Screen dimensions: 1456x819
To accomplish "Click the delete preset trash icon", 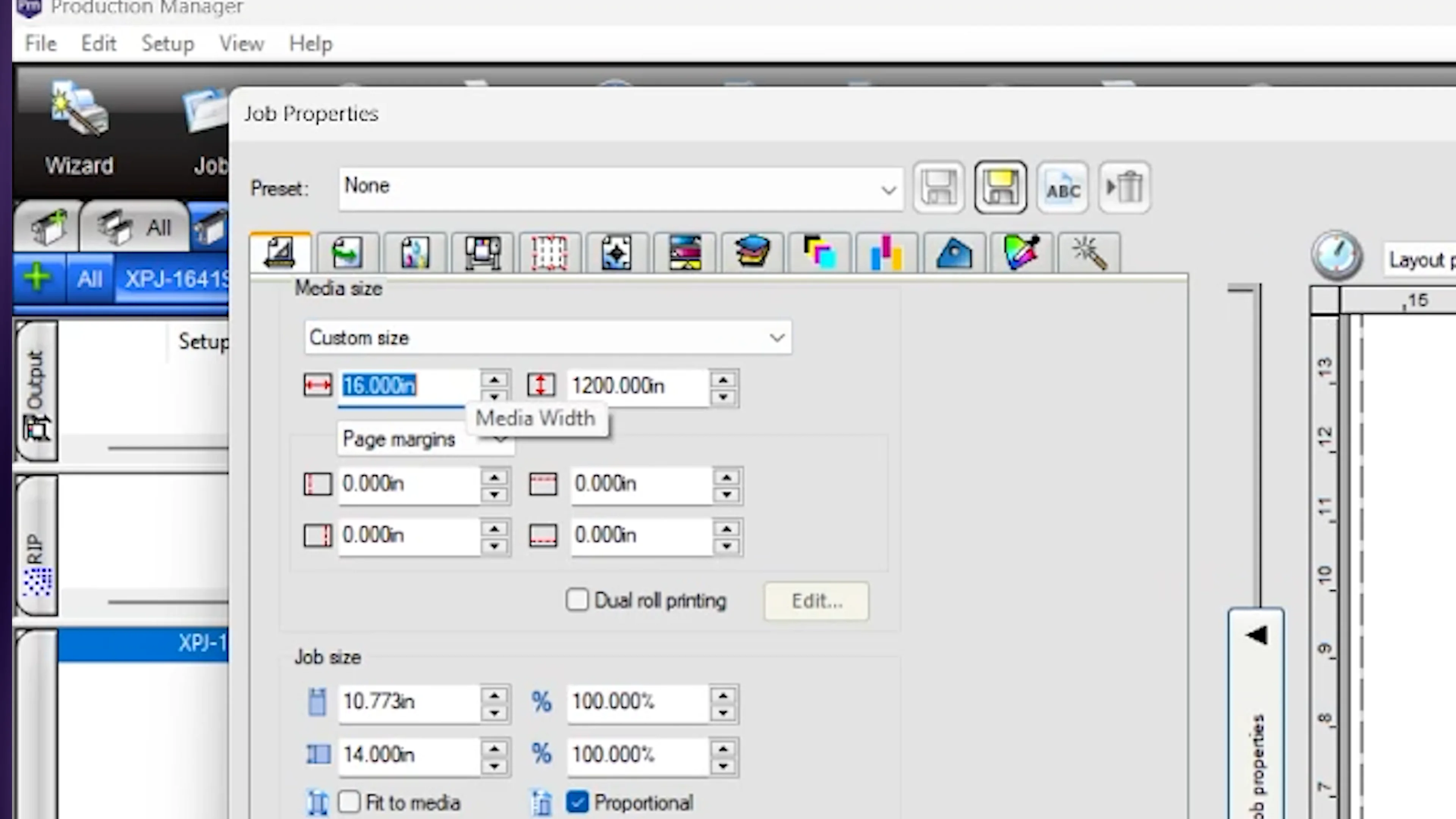I will 1124,188.
